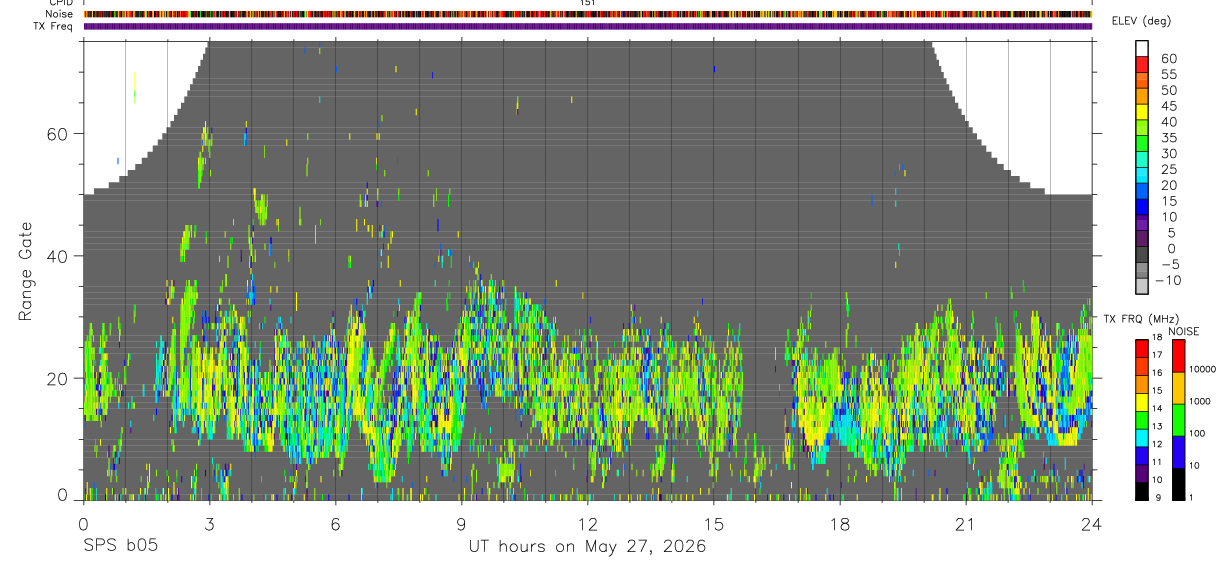Select the black bottom swatch of NOISE legend

tap(1179, 484)
